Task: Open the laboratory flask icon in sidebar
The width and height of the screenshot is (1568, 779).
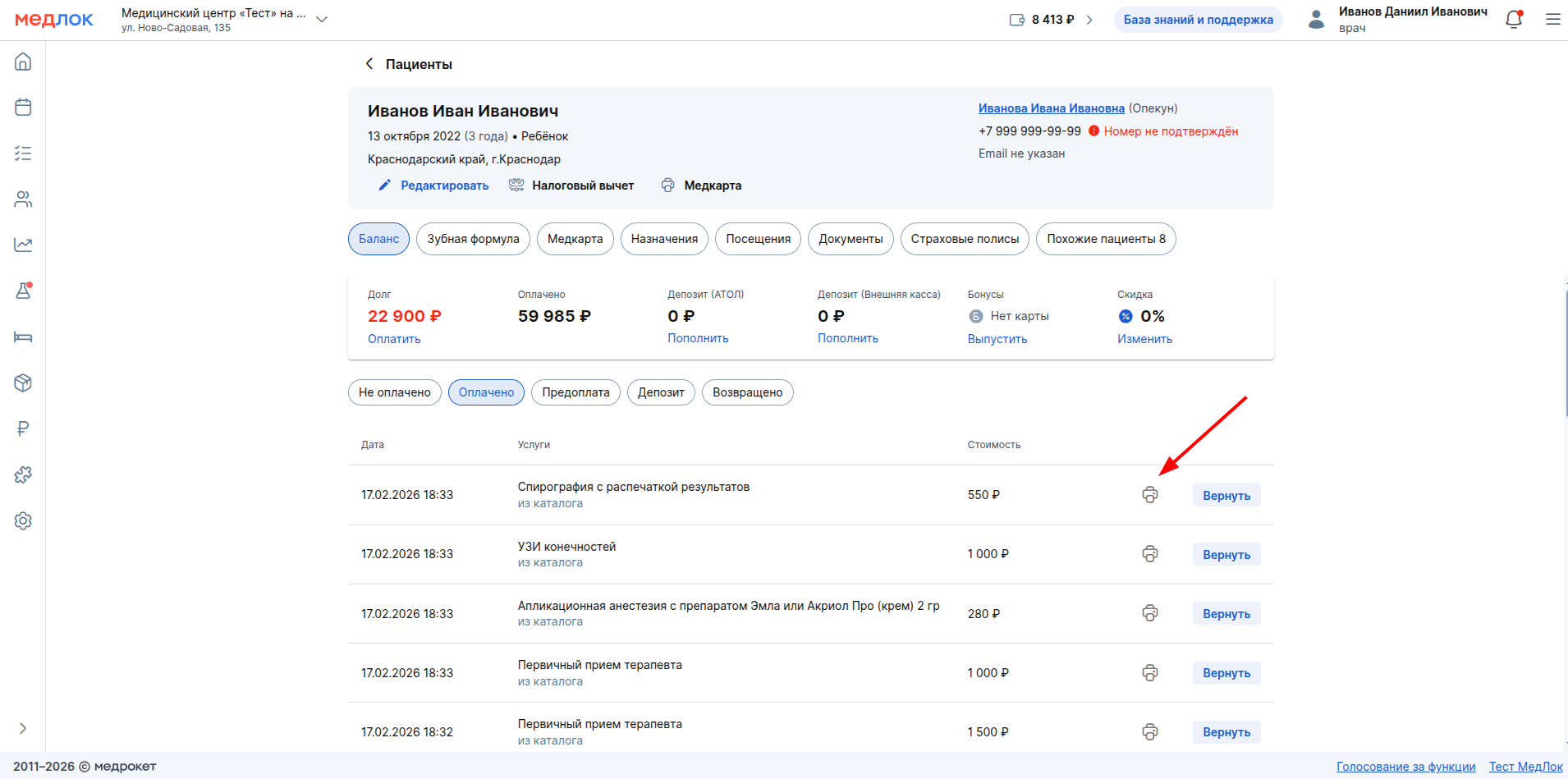Action: coord(23,291)
